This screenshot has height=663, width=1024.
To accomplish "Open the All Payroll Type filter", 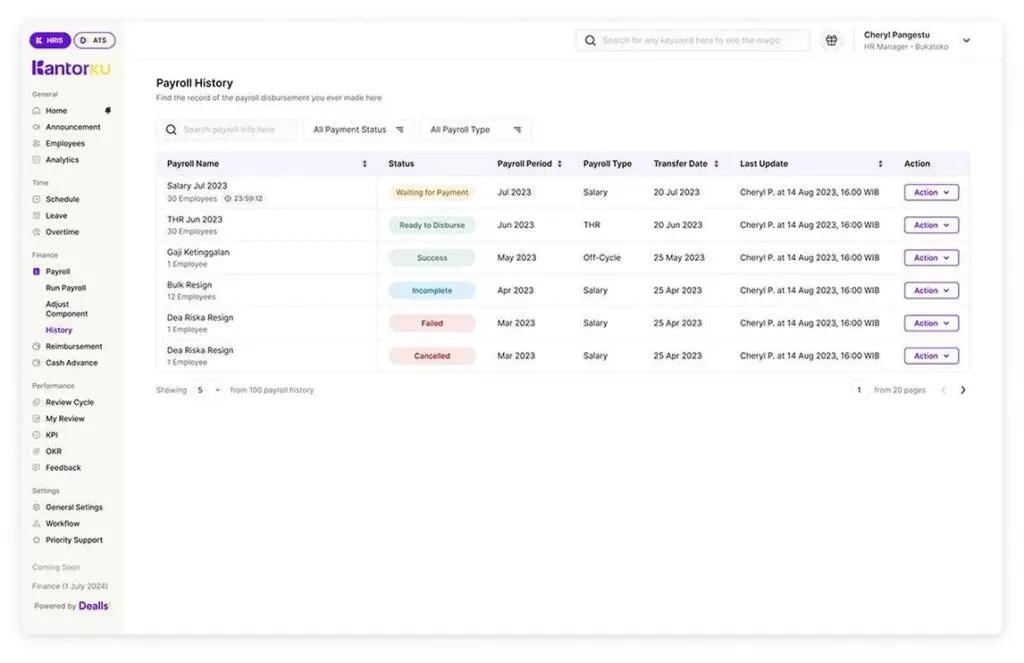I will coord(476,129).
